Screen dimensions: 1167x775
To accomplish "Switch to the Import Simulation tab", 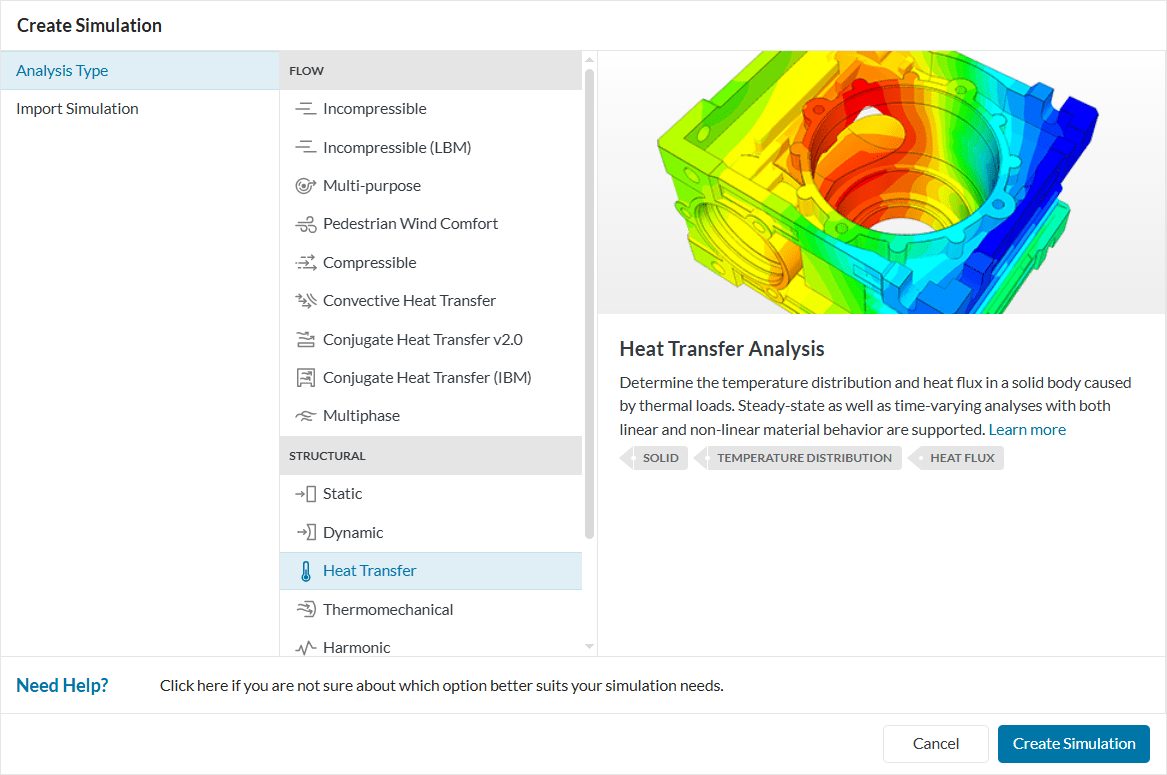I will click(77, 108).
